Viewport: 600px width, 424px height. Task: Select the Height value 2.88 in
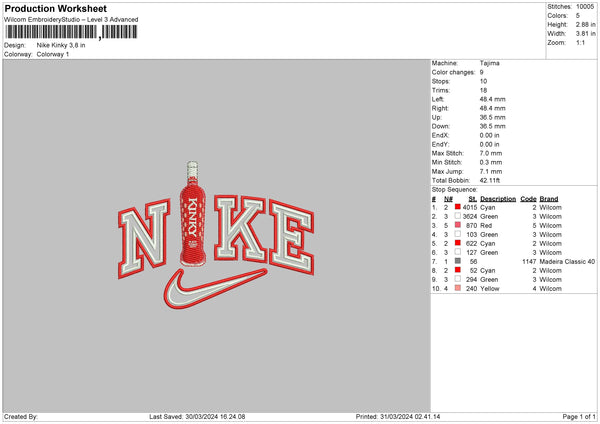click(585, 24)
